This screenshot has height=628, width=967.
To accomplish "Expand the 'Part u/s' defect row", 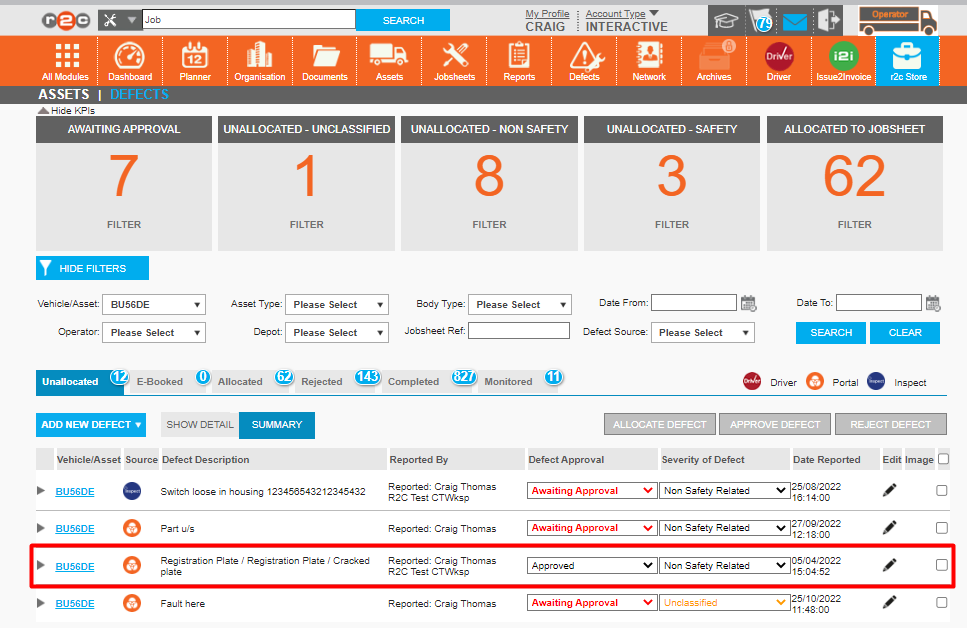I will point(40,528).
